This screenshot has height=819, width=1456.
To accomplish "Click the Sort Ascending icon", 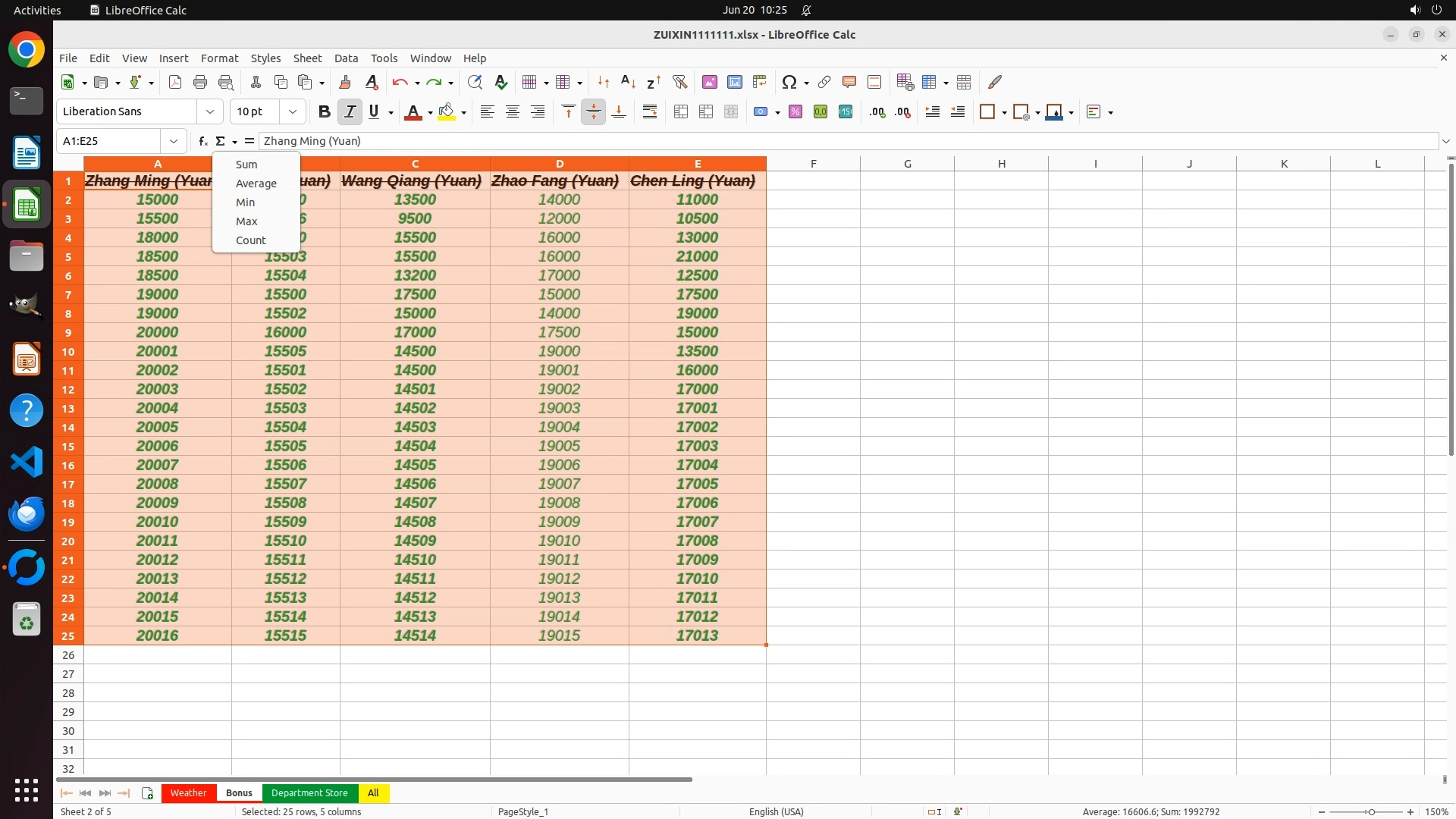I will pos(628,82).
